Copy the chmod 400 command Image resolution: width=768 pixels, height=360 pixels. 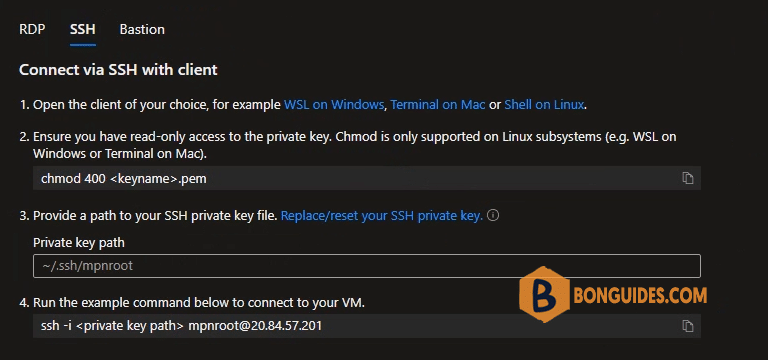688,178
